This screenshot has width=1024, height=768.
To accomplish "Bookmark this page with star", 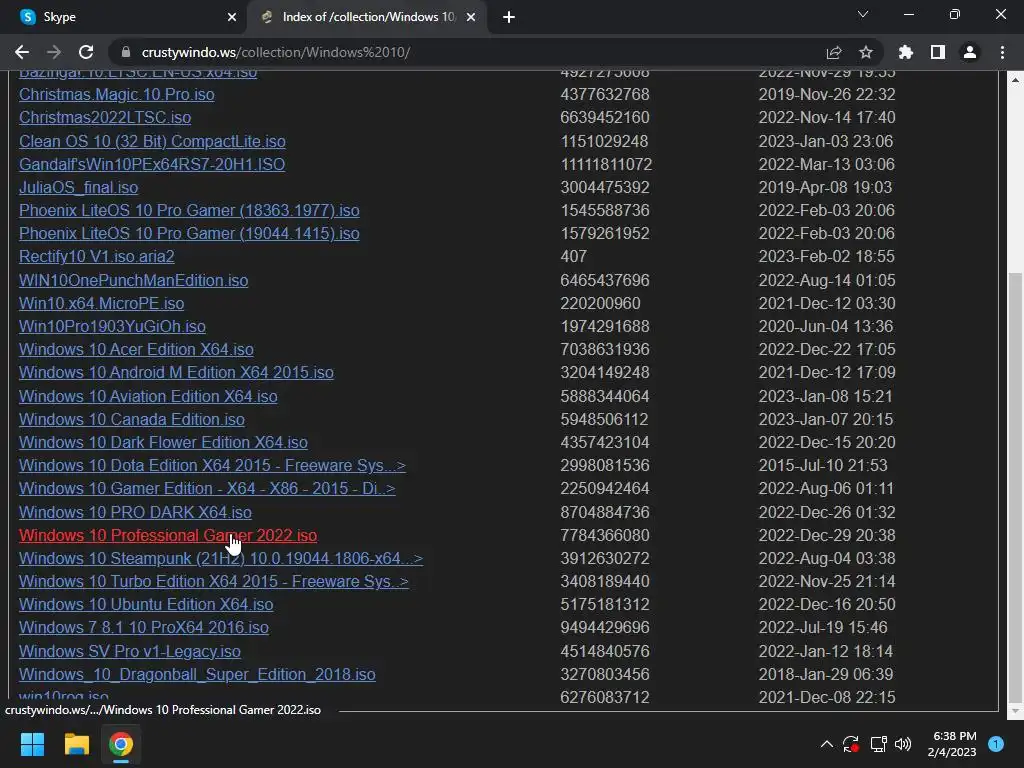I will coord(865,52).
